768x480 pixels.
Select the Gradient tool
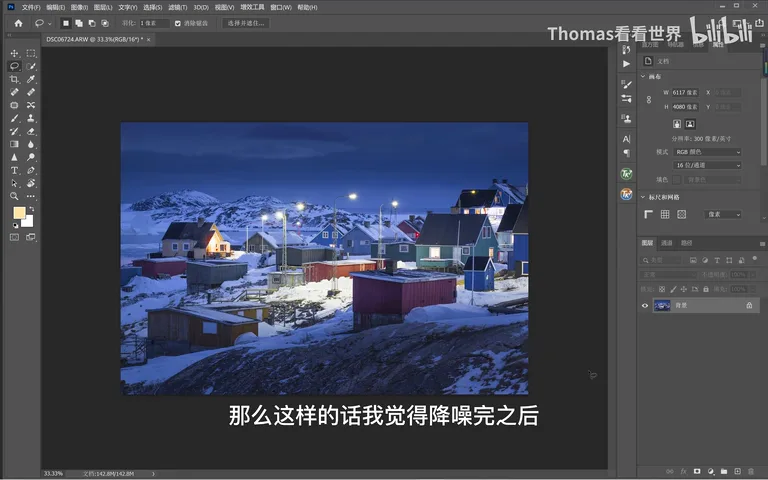coord(14,144)
